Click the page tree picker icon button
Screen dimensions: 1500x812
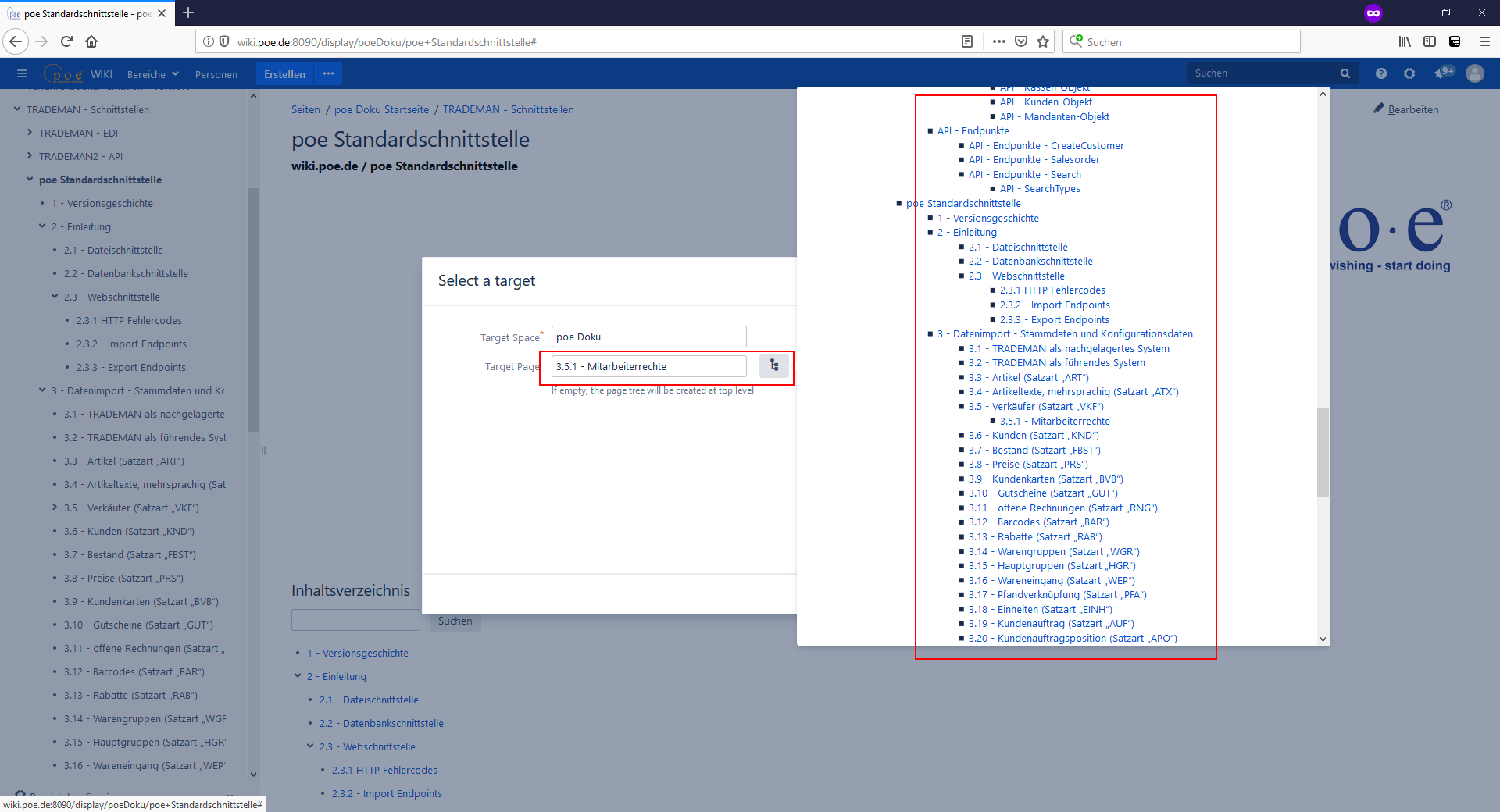[773, 366]
